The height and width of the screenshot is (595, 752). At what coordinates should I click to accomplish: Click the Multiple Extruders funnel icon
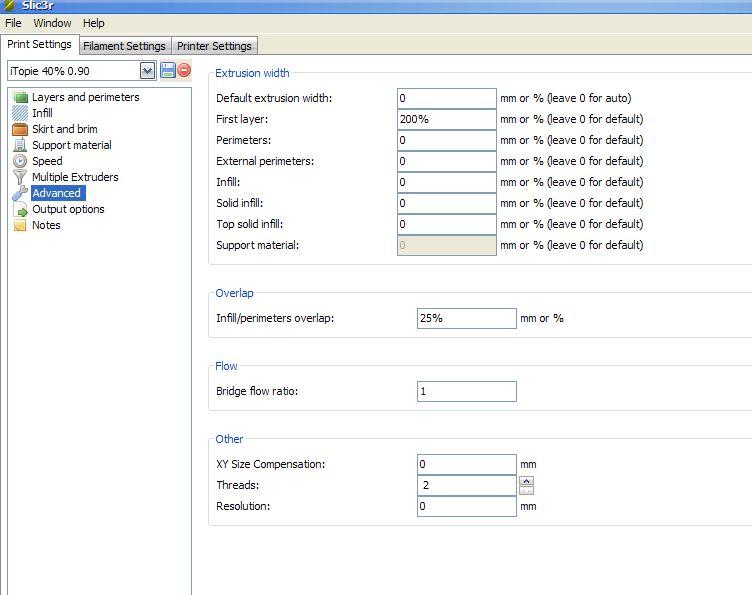tap(20, 177)
